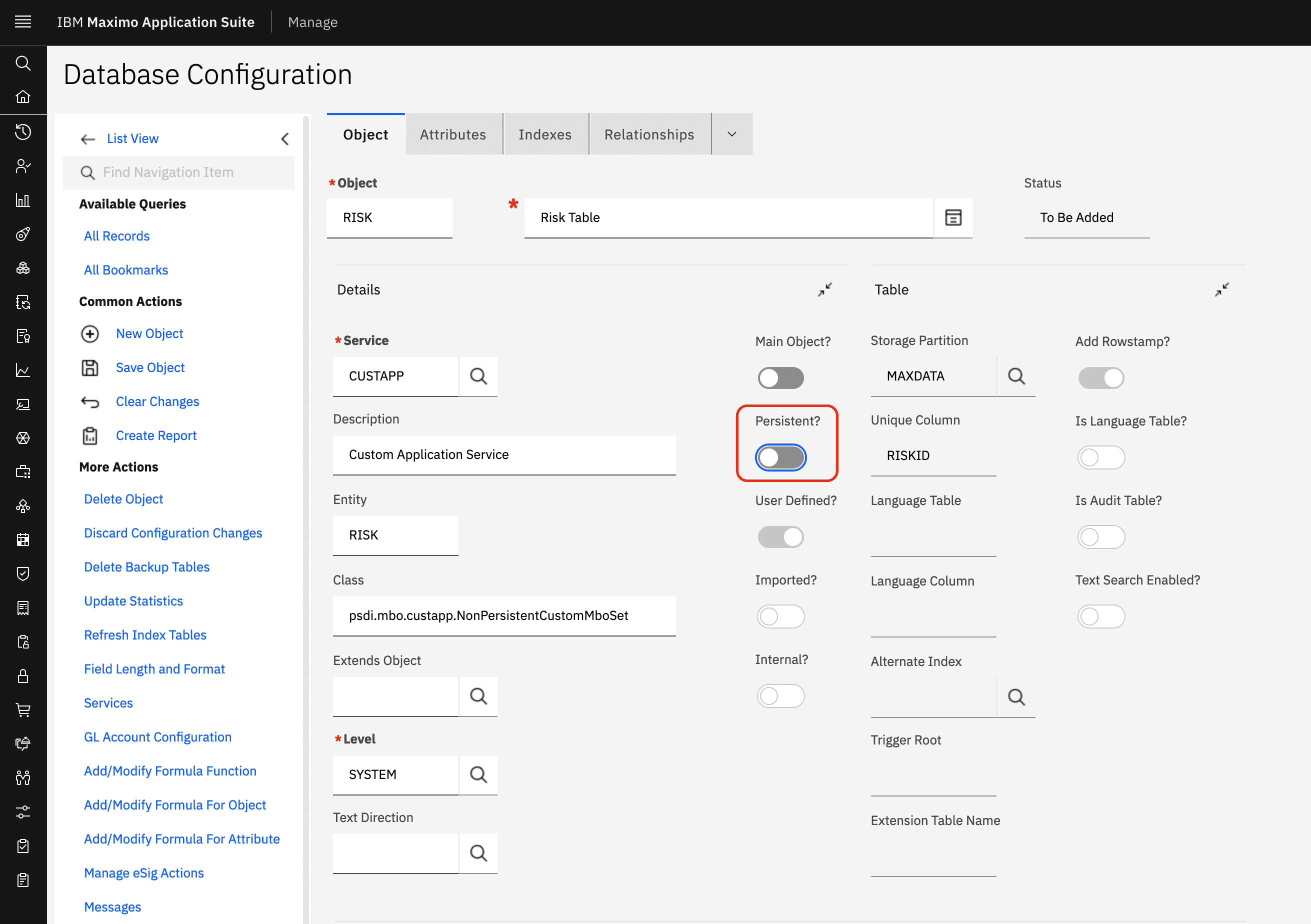Click the plus icon for New Object
The height and width of the screenshot is (924, 1311).
(89, 333)
